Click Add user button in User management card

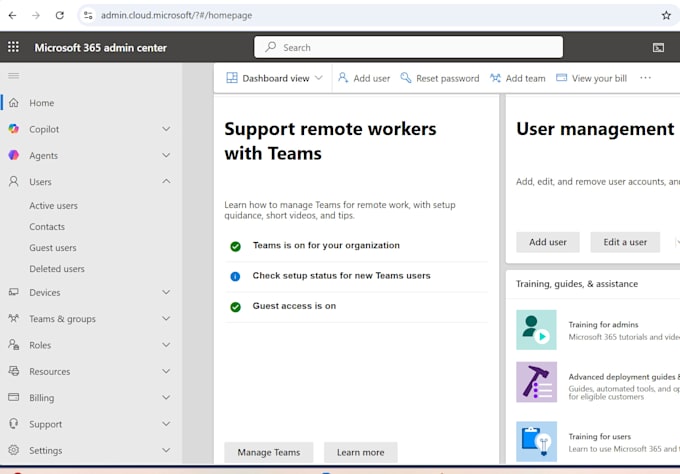[548, 242]
